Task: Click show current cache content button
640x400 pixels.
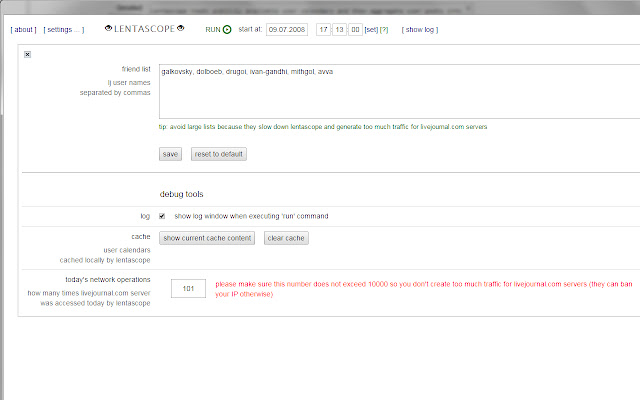Action: [207, 238]
